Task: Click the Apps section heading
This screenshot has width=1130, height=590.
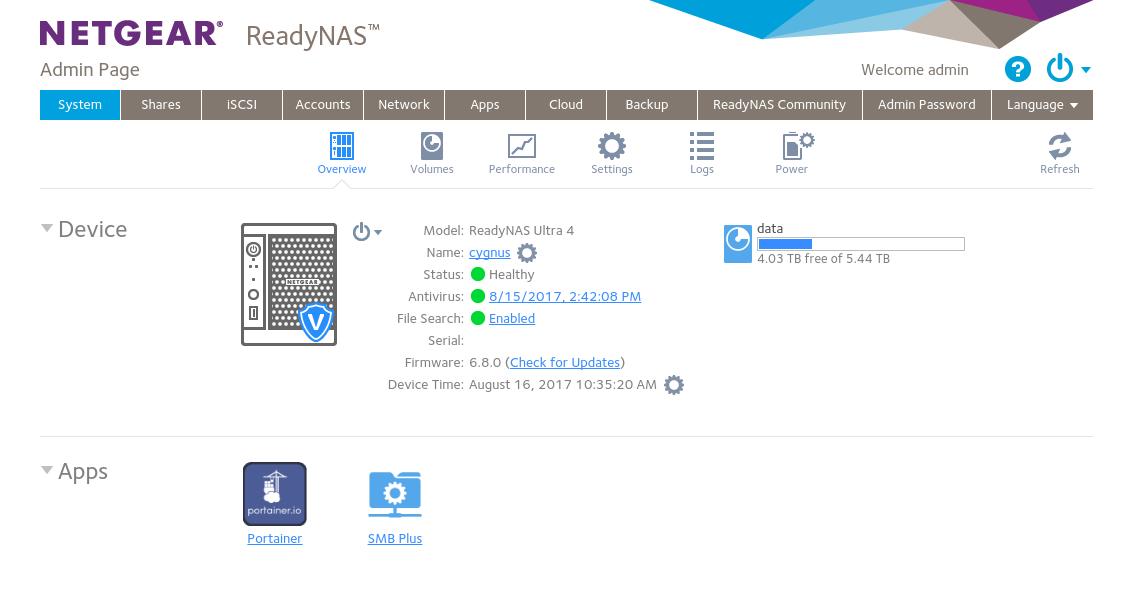Action: click(x=83, y=471)
